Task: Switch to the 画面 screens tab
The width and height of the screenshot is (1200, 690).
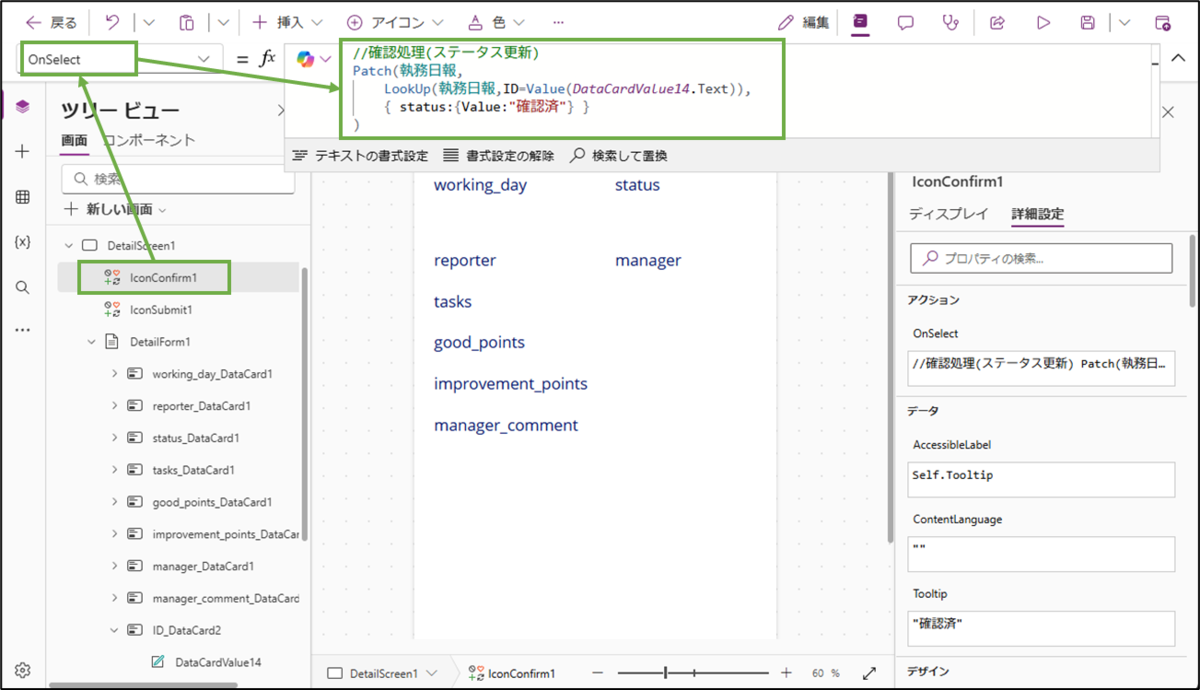Action: point(74,141)
